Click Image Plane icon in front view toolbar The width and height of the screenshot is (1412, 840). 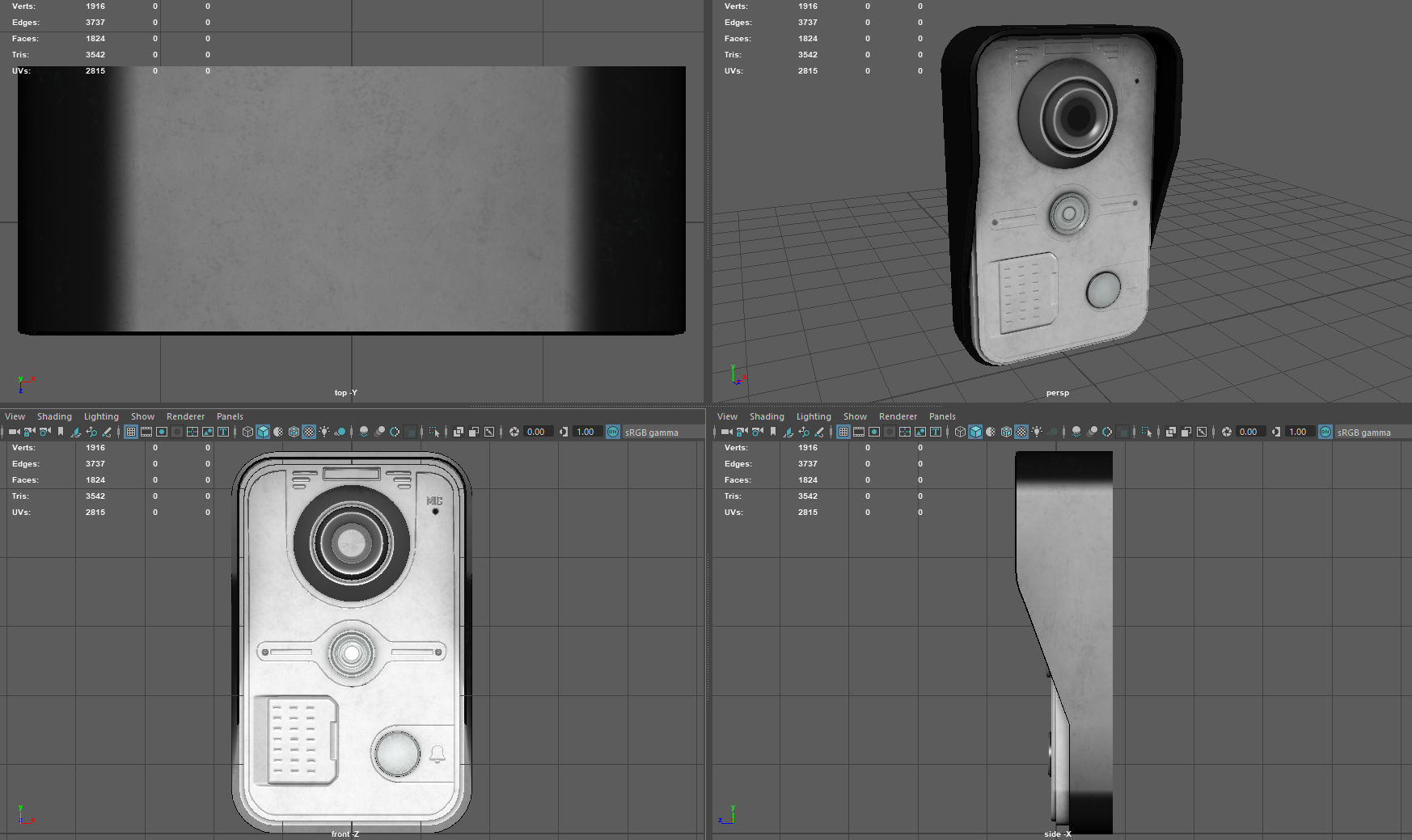pos(76,432)
